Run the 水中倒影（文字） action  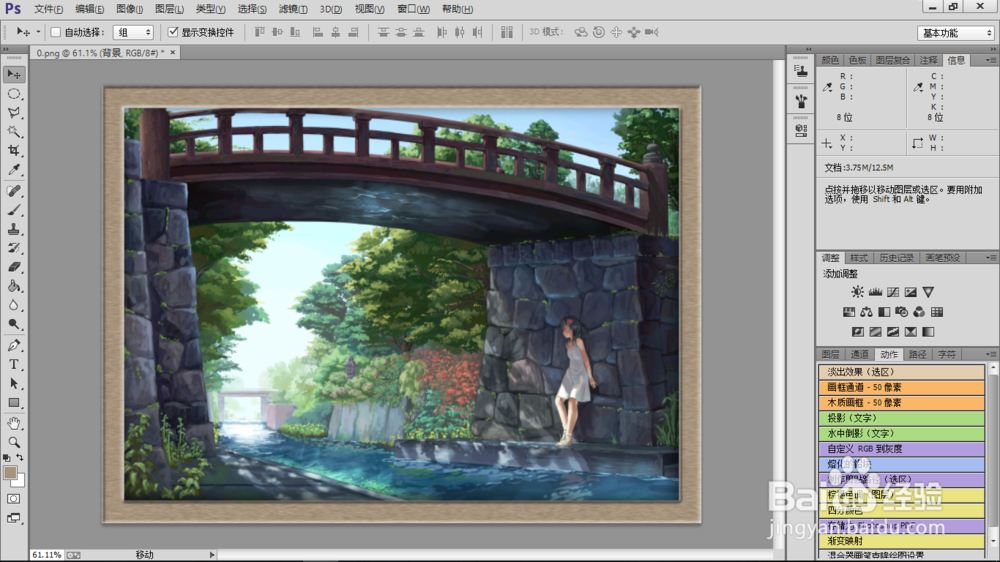point(901,433)
